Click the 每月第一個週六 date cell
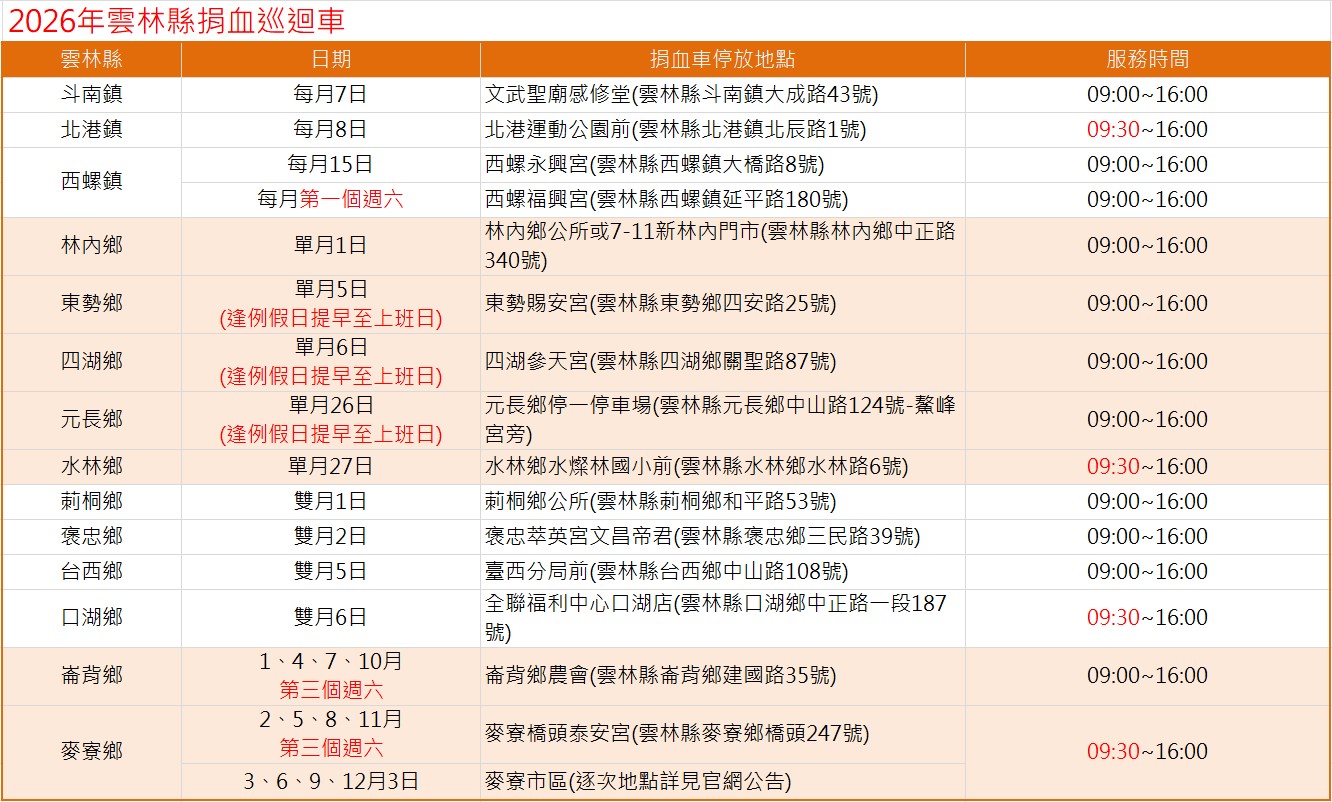 [331, 200]
